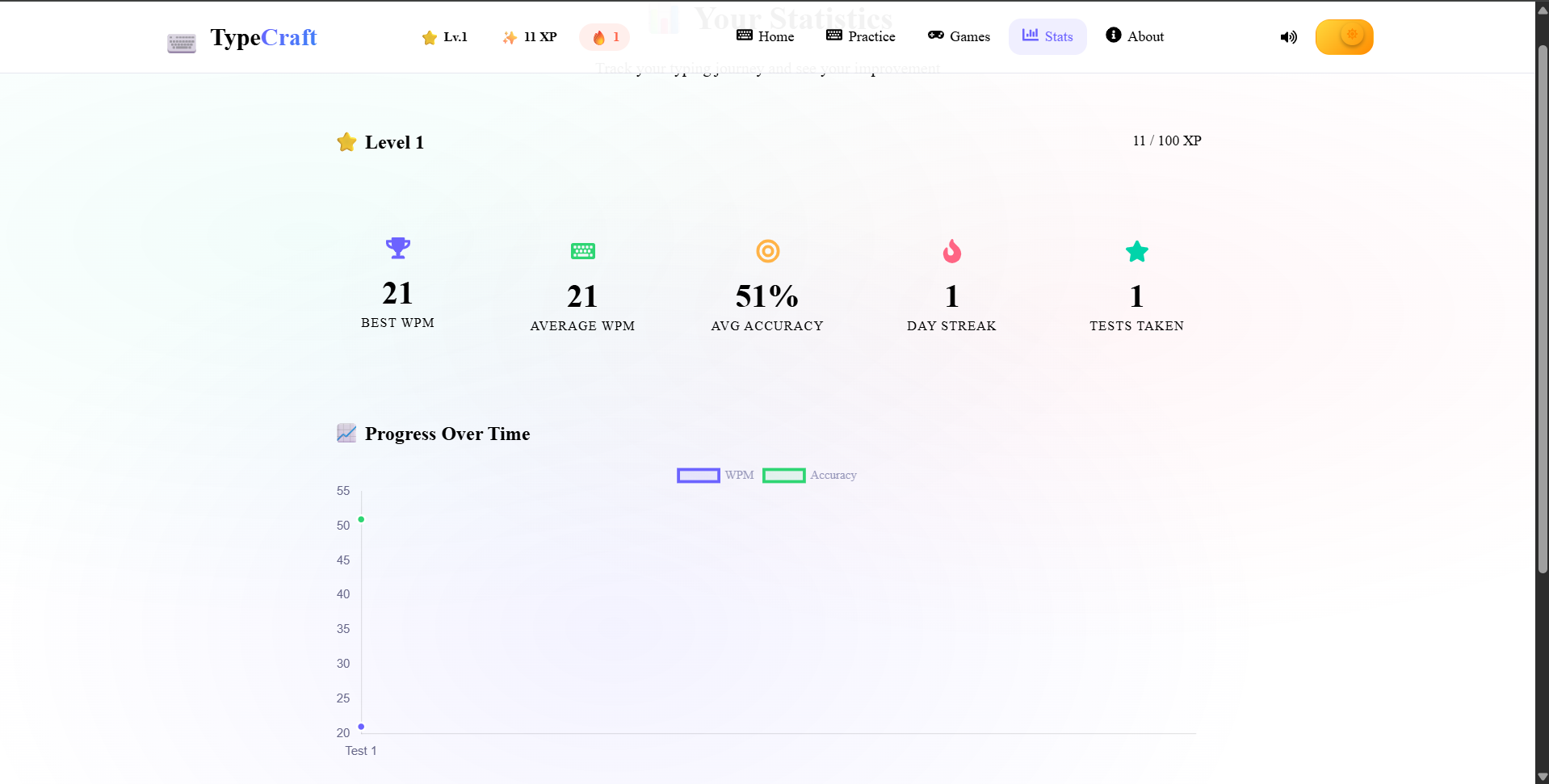
Task: Mute sound with the speaker icon
Action: coord(1289,37)
